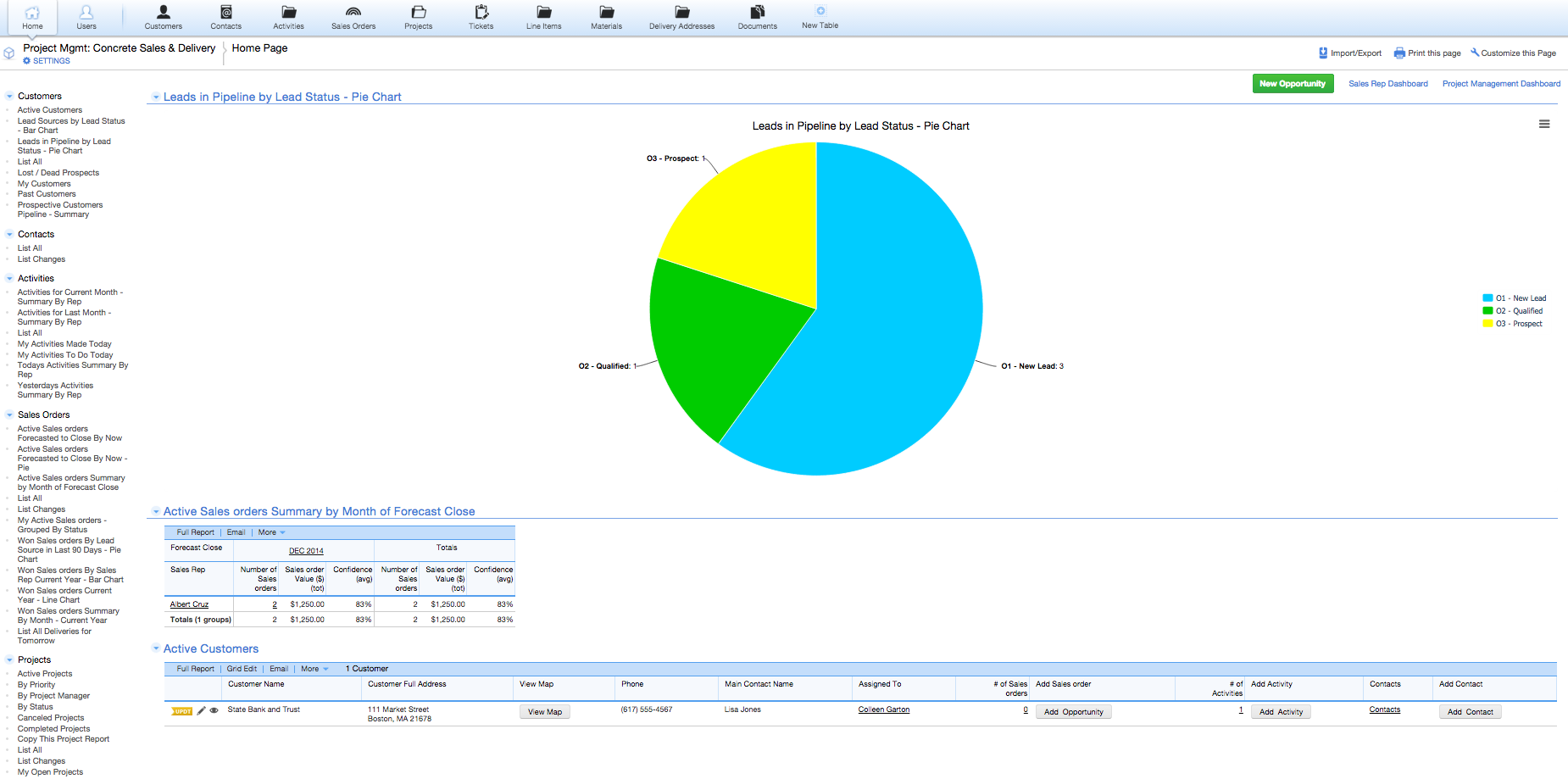Open the Sales Rep Dashboard link
Image resolution: width=1568 pixels, height=779 pixels.
1388,84
